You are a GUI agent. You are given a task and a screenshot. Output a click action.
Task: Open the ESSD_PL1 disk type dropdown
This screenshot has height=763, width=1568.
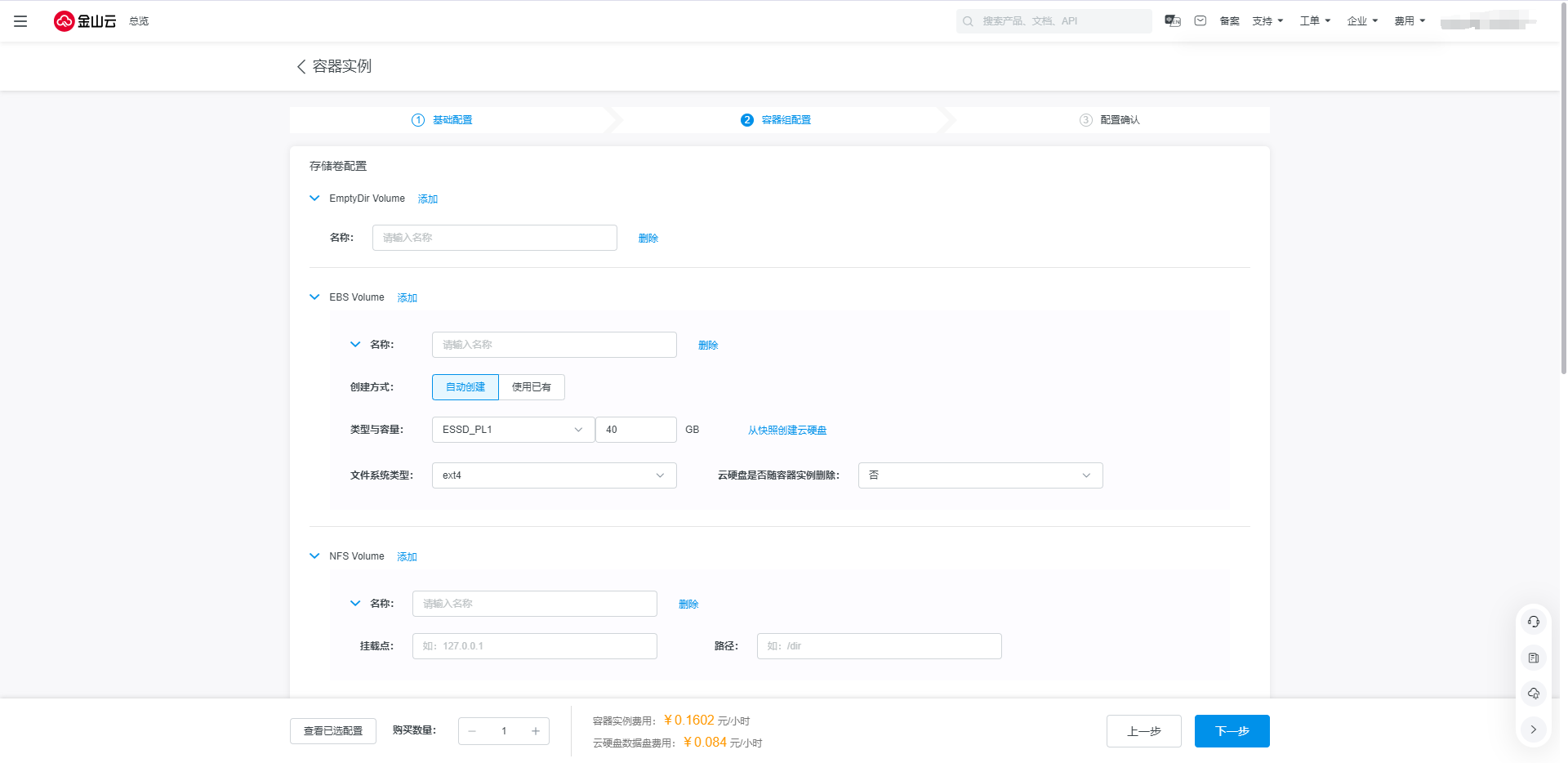pos(512,430)
